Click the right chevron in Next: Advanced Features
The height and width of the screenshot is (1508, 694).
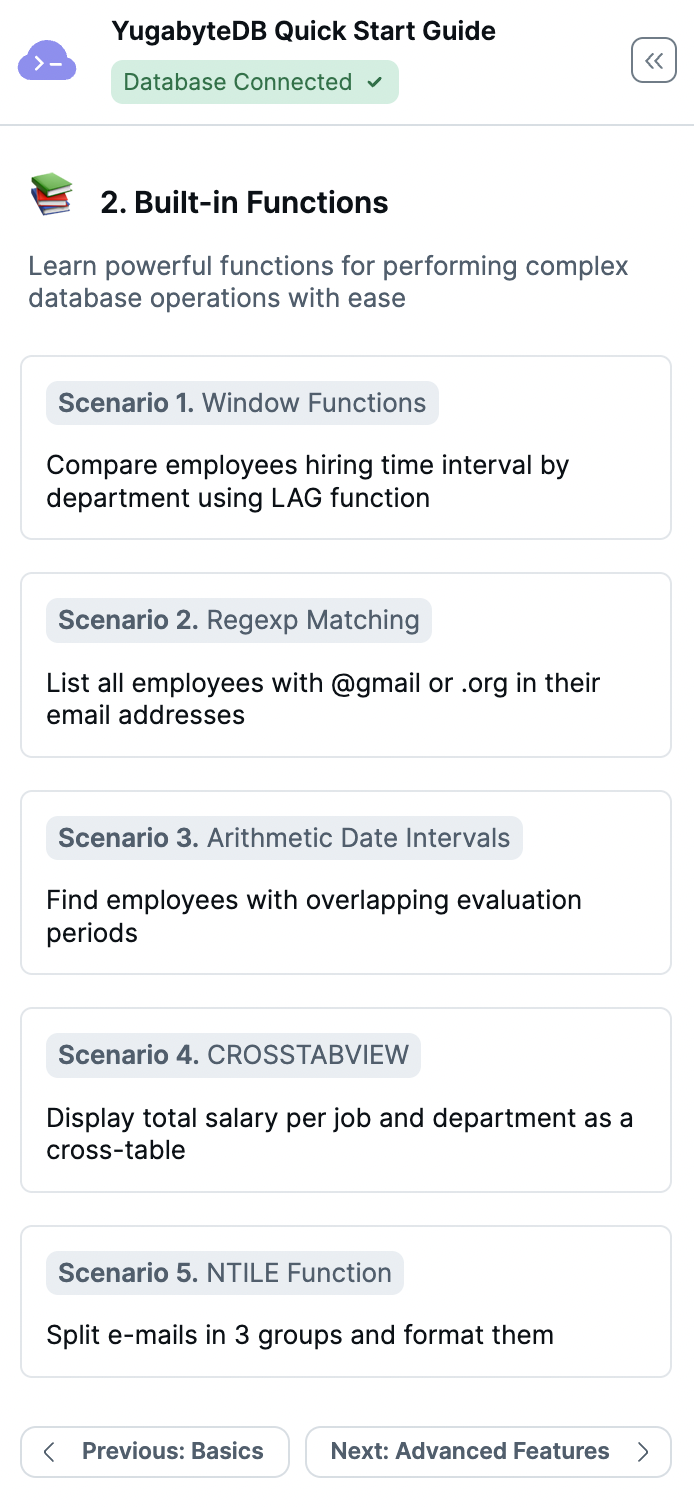pos(643,1452)
